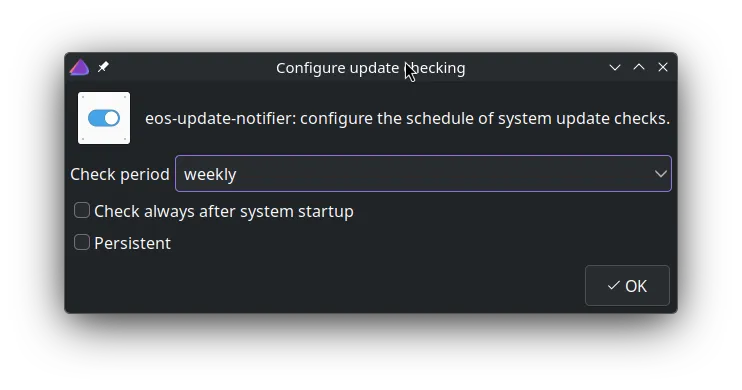Maximize the dialog with the up chevron
The image size is (742, 390).
point(639,67)
